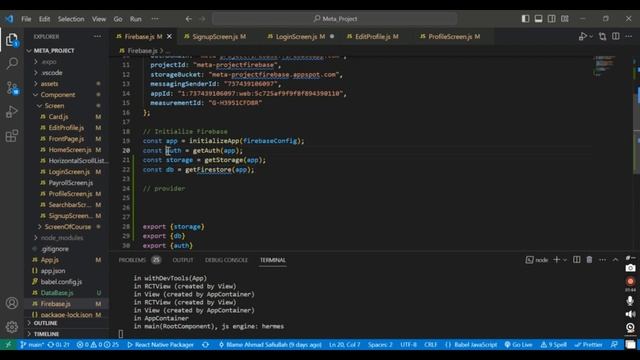Open the View menu
Viewport: 640px width, 360px height.
pos(99,19)
